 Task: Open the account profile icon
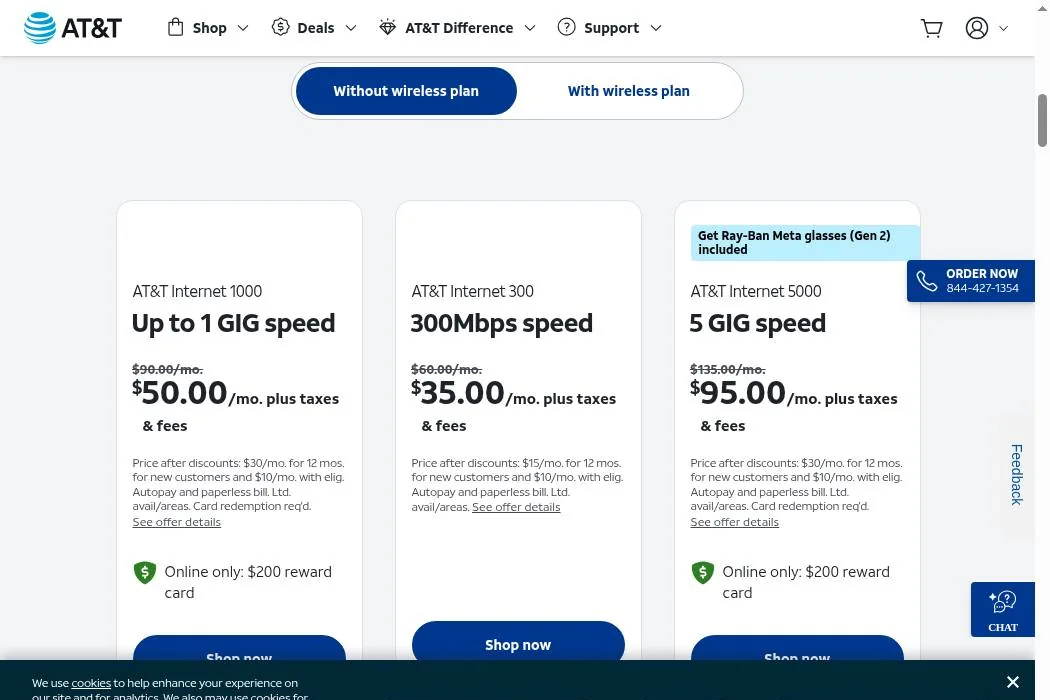click(x=976, y=28)
